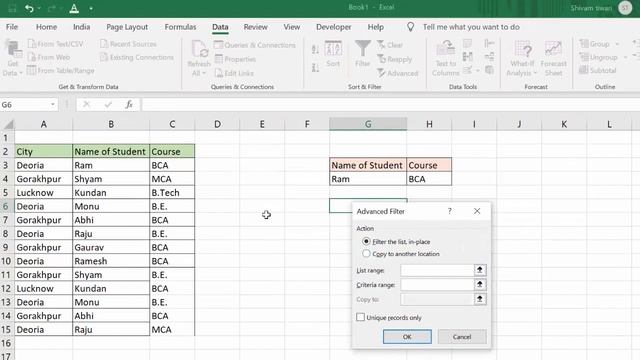Click the Get Data icon
The height and width of the screenshot is (360, 640).
pos(13,50)
